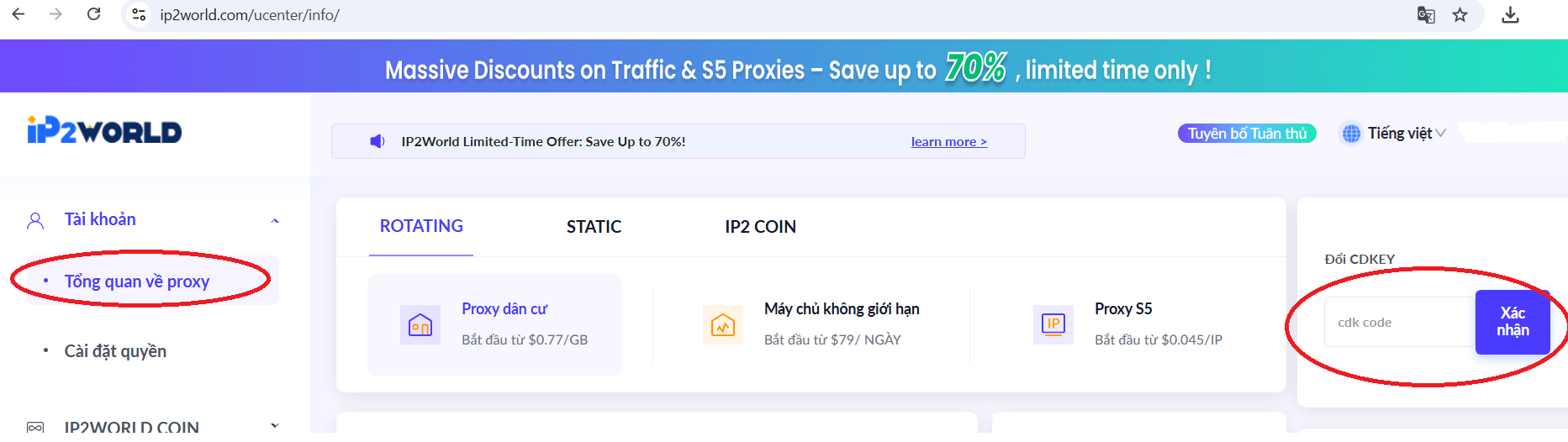1568x442 pixels.
Task: Collapse the Tài khoản sidebar section
Action: click(275, 220)
